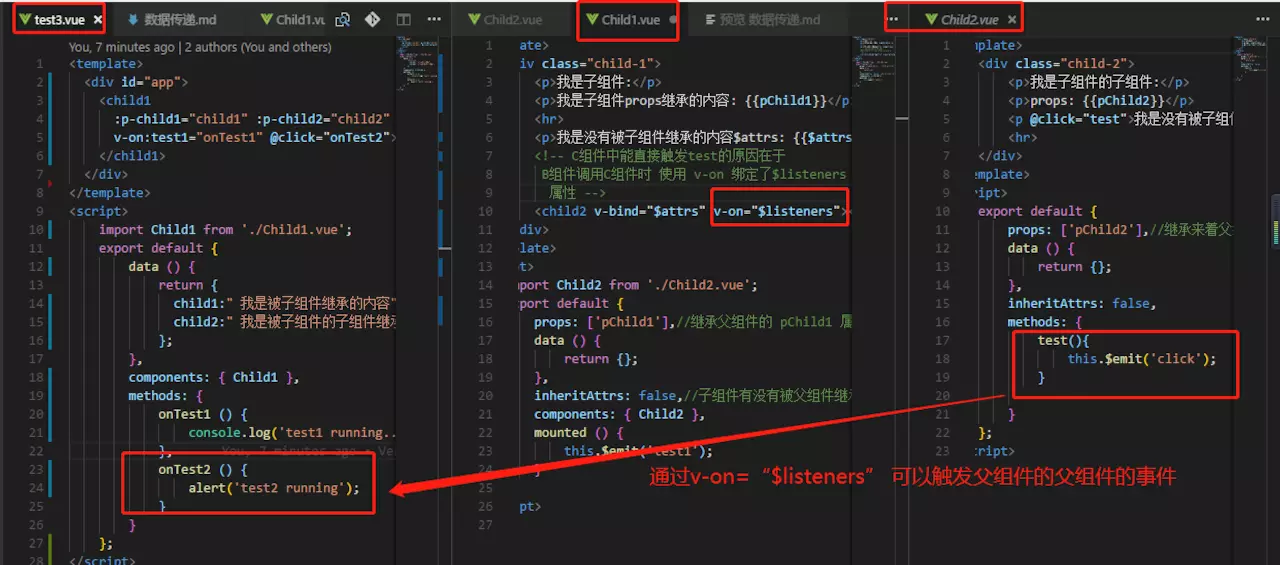This screenshot has height=565, width=1280.
Task: Click the './Child2.vue' import path in Child1.vue
Action: [701, 285]
